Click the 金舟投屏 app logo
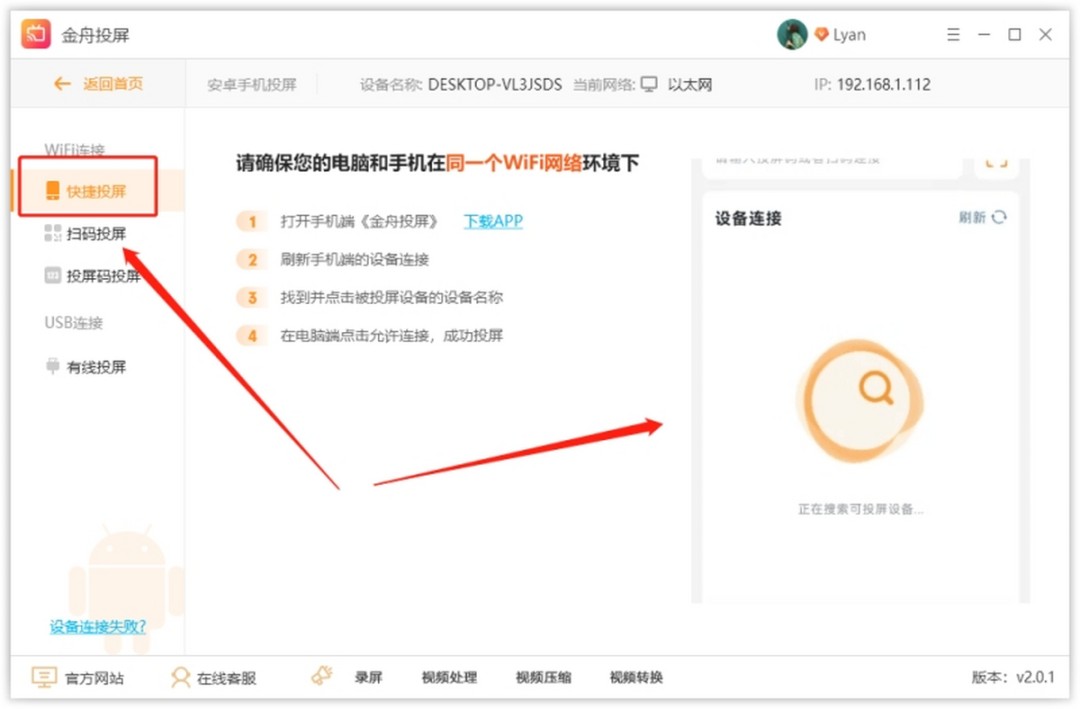The width and height of the screenshot is (1080, 709). point(36,33)
